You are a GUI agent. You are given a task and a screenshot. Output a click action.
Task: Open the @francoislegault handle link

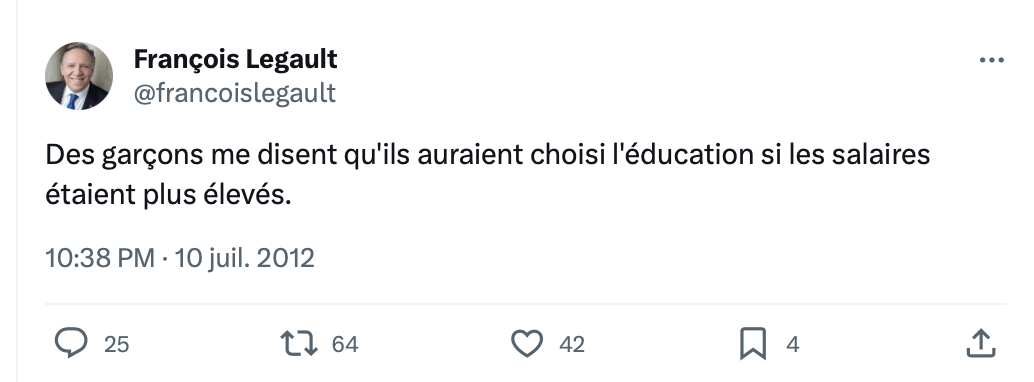(x=235, y=93)
